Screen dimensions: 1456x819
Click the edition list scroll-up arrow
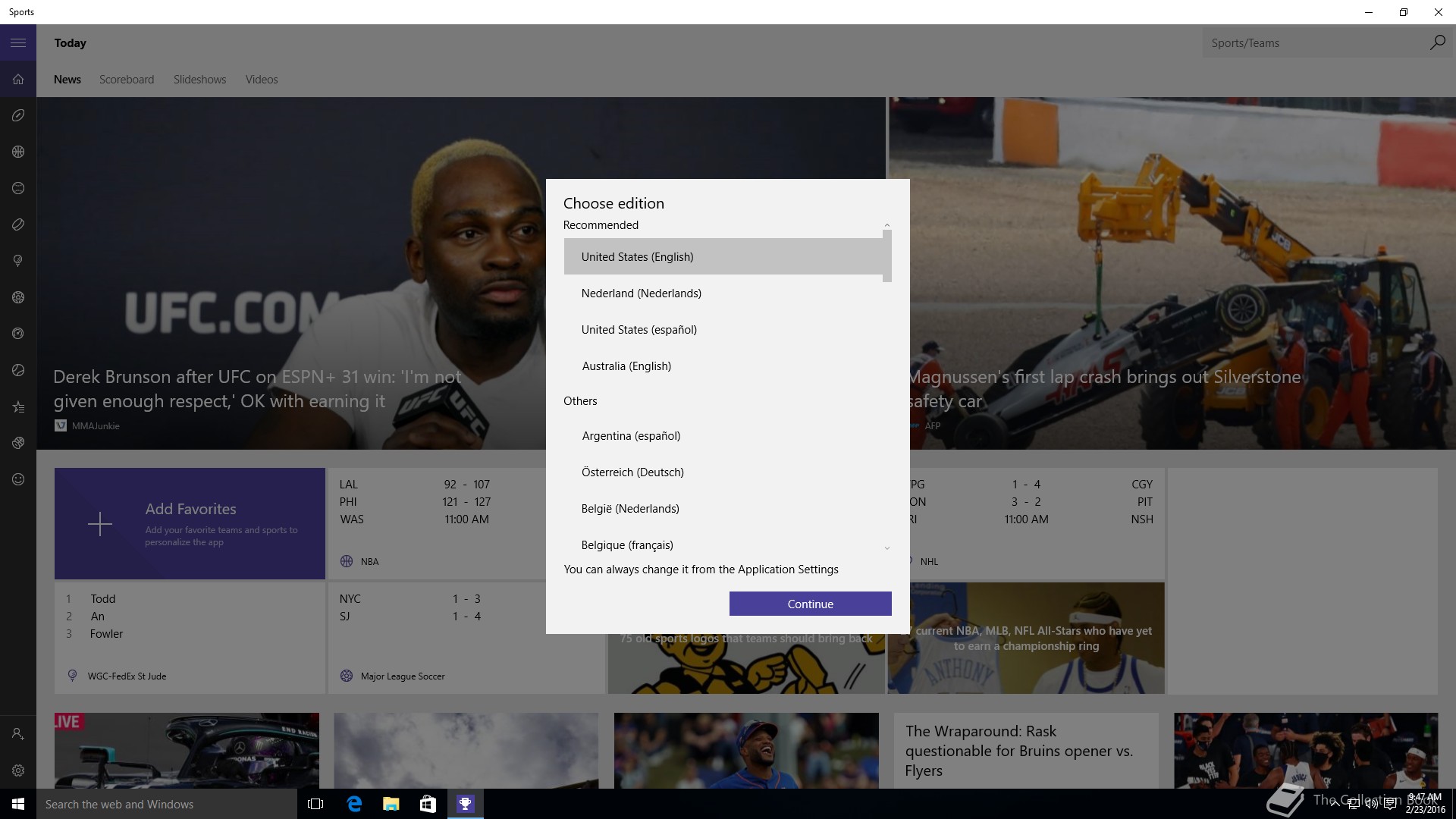click(887, 225)
